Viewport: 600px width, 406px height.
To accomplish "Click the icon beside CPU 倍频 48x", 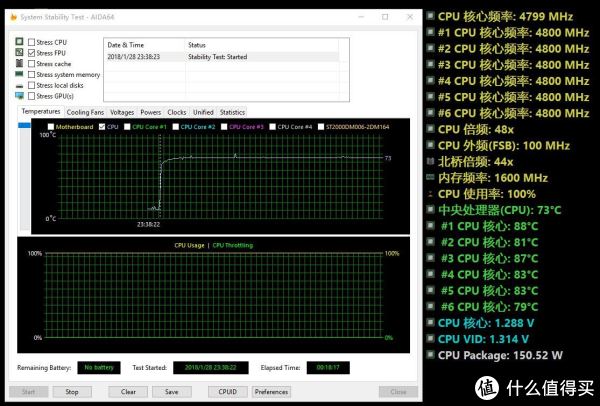I will point(431,129).
